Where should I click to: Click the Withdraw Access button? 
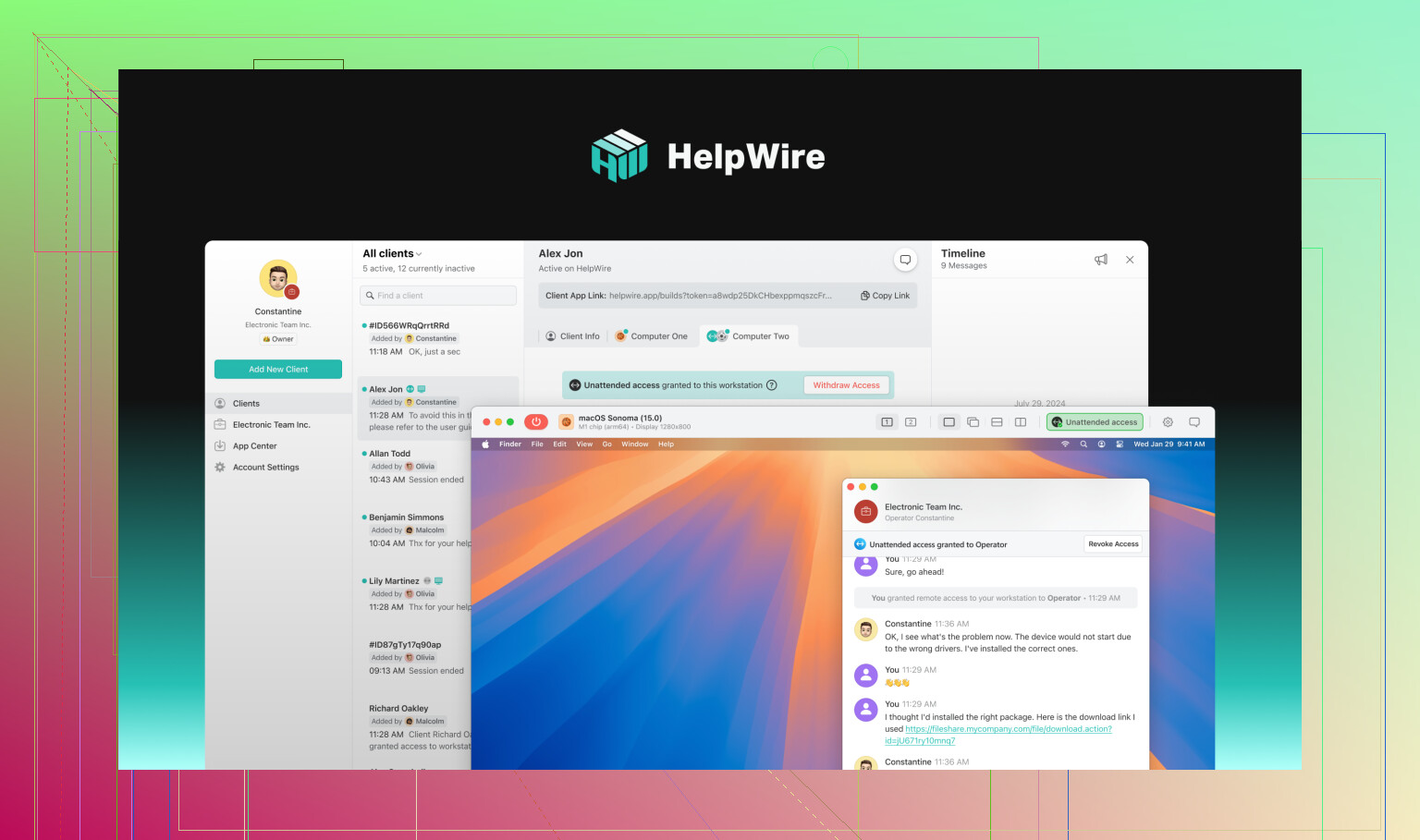pos(847,385)
